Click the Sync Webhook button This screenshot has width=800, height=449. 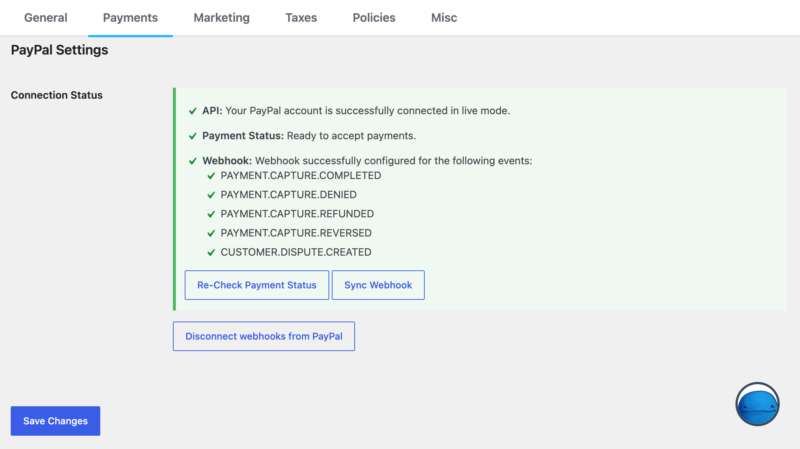coord(378,285)
